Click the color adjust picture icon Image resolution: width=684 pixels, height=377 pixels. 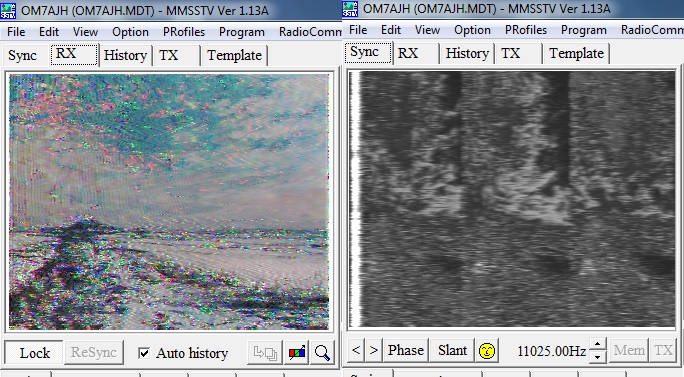click(x=297, y=352)
